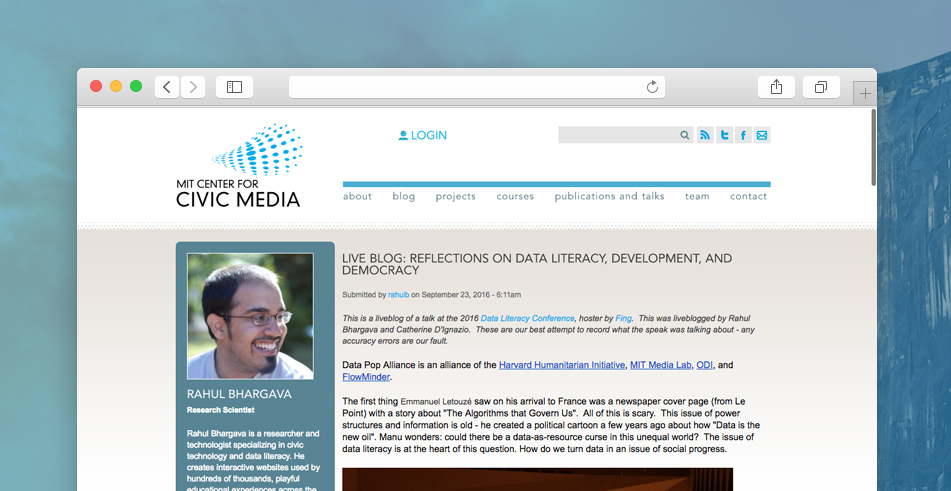951x491 pixels.
Task: Click the RSS feed icon
Action: (705, 135)
